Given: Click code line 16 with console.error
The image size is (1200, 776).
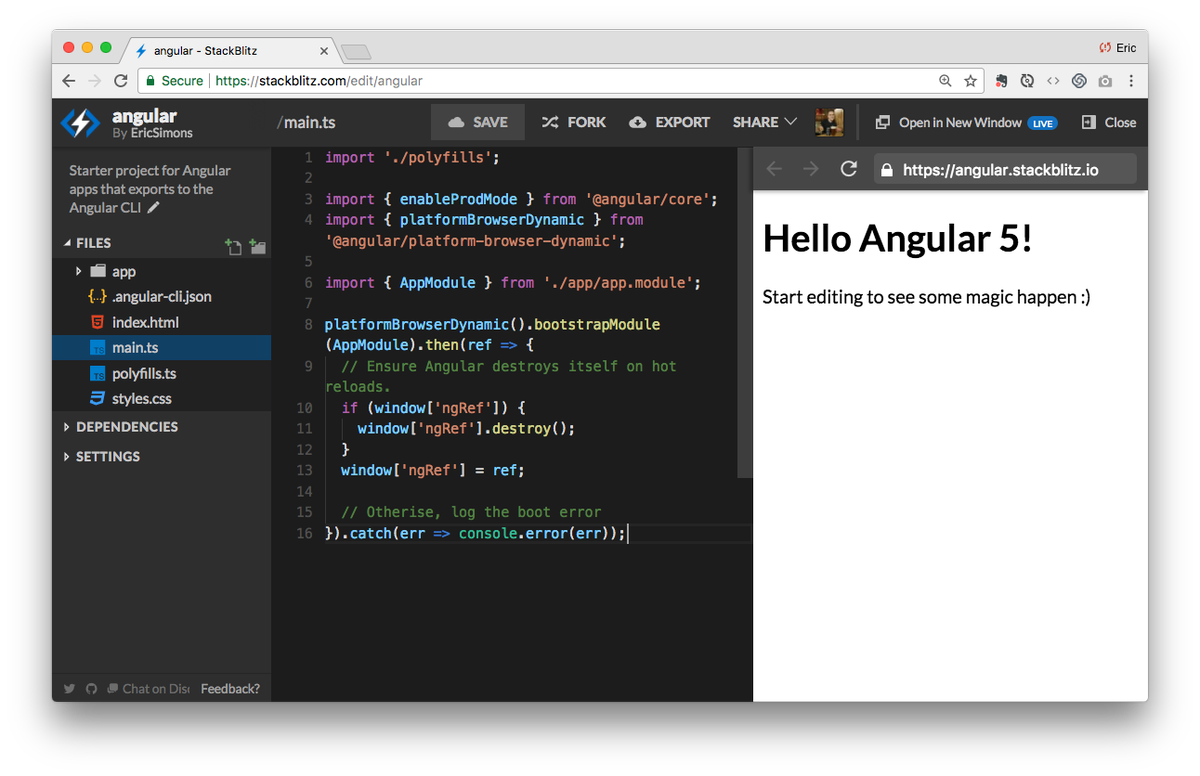Looking at the screenshot, I should point(476,533).
